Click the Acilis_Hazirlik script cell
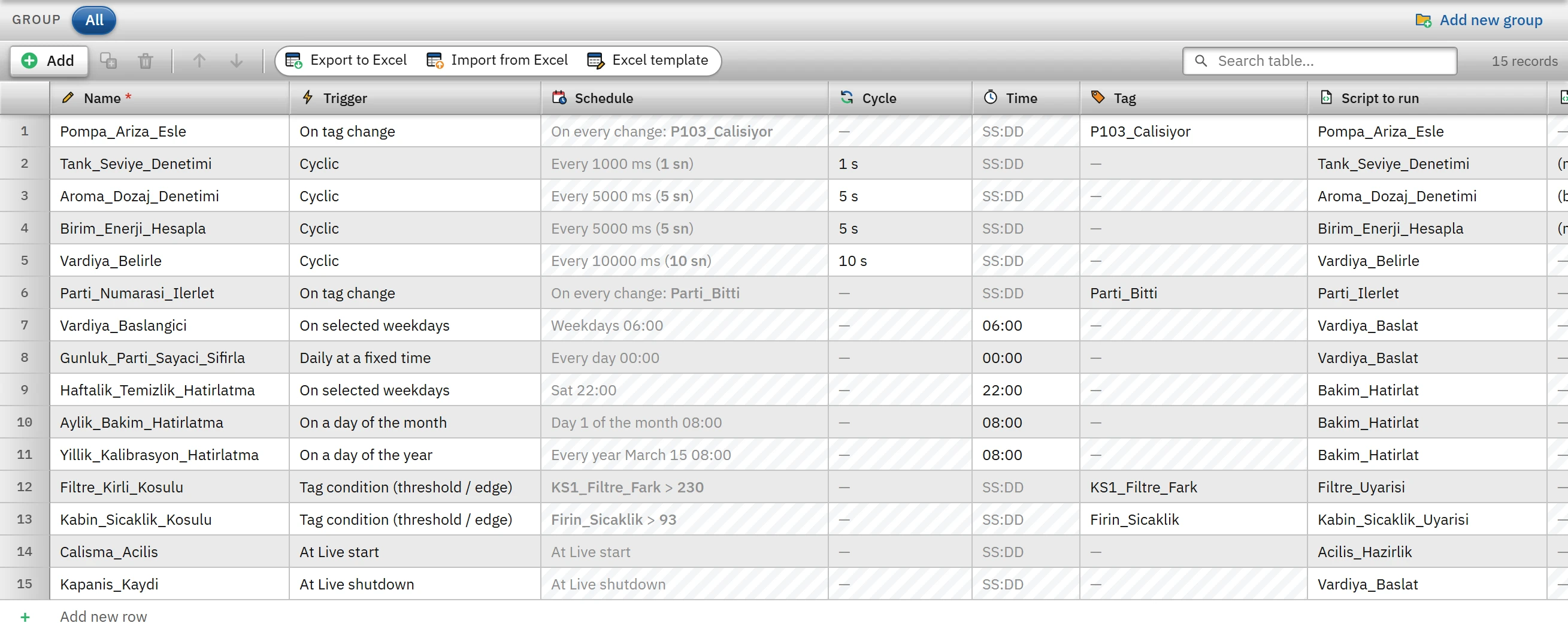 [x=1427, y=551]
